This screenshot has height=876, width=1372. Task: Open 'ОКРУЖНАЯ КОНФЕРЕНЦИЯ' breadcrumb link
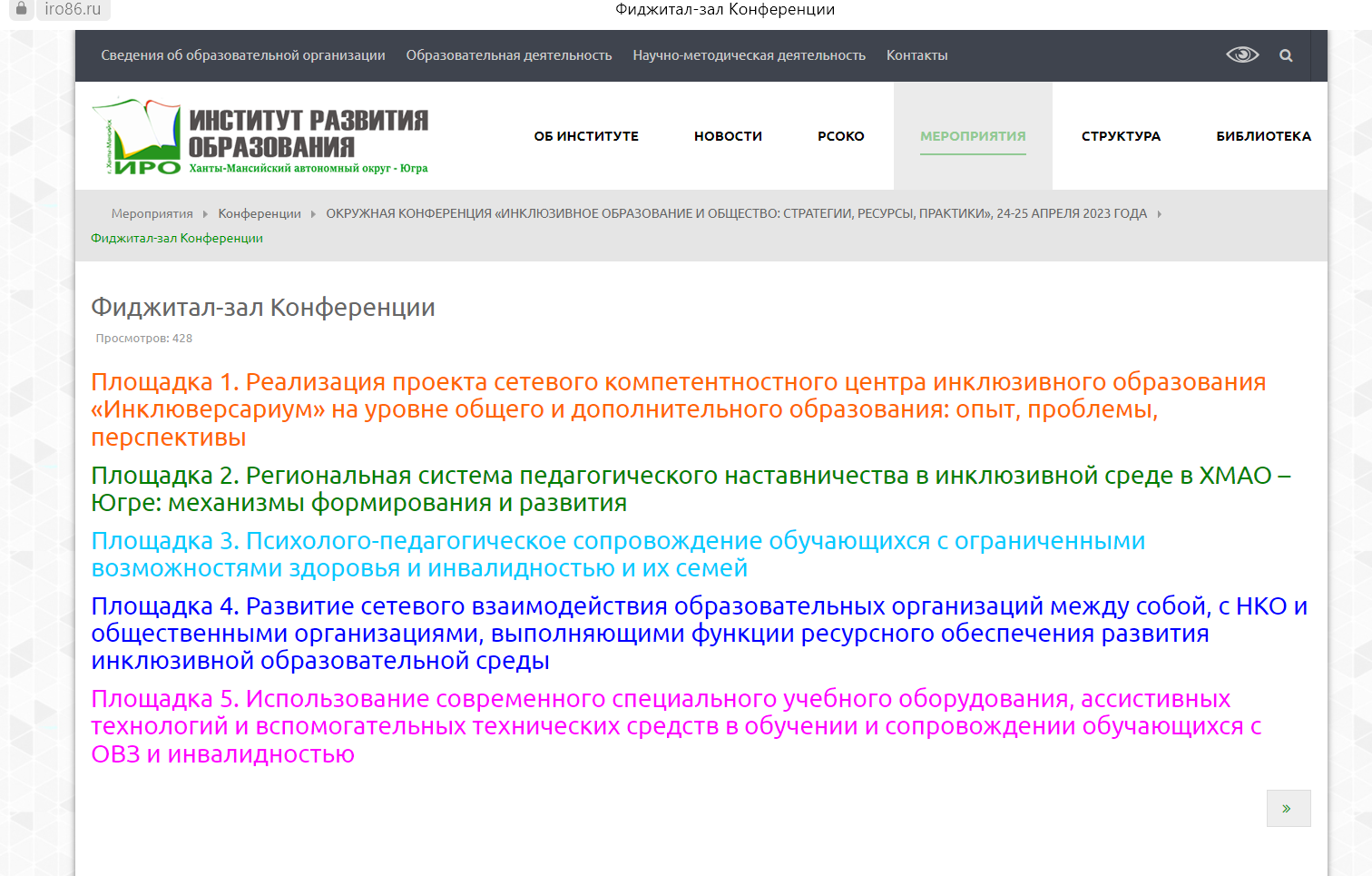tap(736, 213)
